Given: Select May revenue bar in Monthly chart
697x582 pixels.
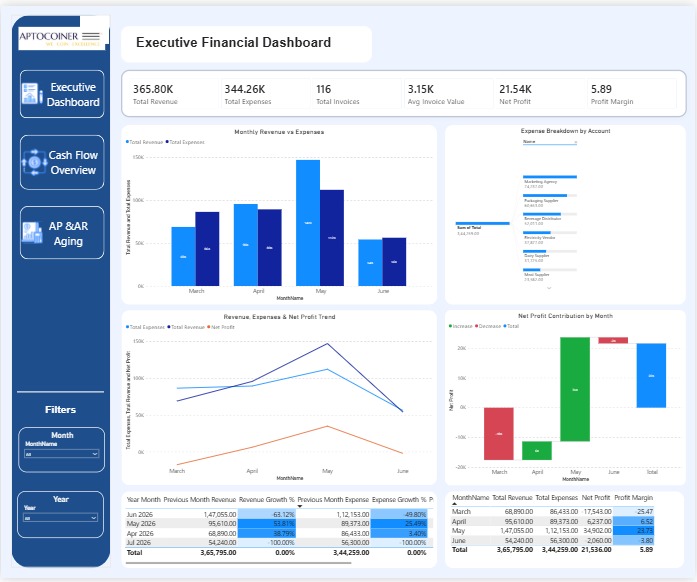Looking at the screenshot, I should click(x=308, y=223).
